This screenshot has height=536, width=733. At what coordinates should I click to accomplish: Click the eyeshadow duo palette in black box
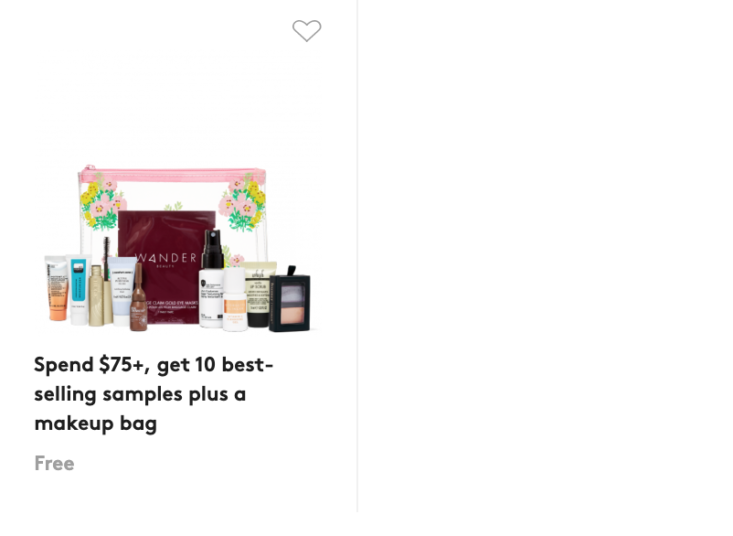point(290,299)
